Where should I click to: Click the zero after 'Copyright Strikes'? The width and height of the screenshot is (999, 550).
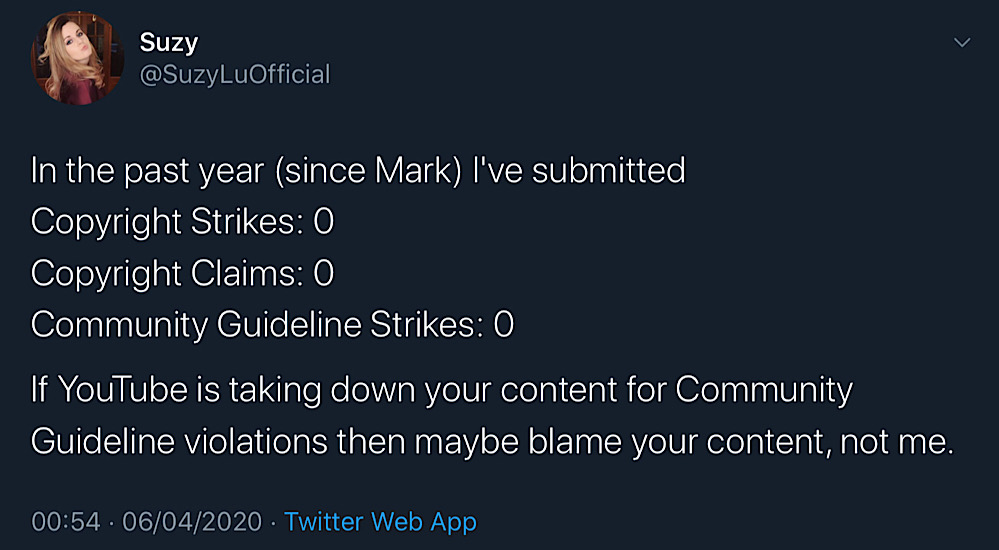[x=324, y=222]
